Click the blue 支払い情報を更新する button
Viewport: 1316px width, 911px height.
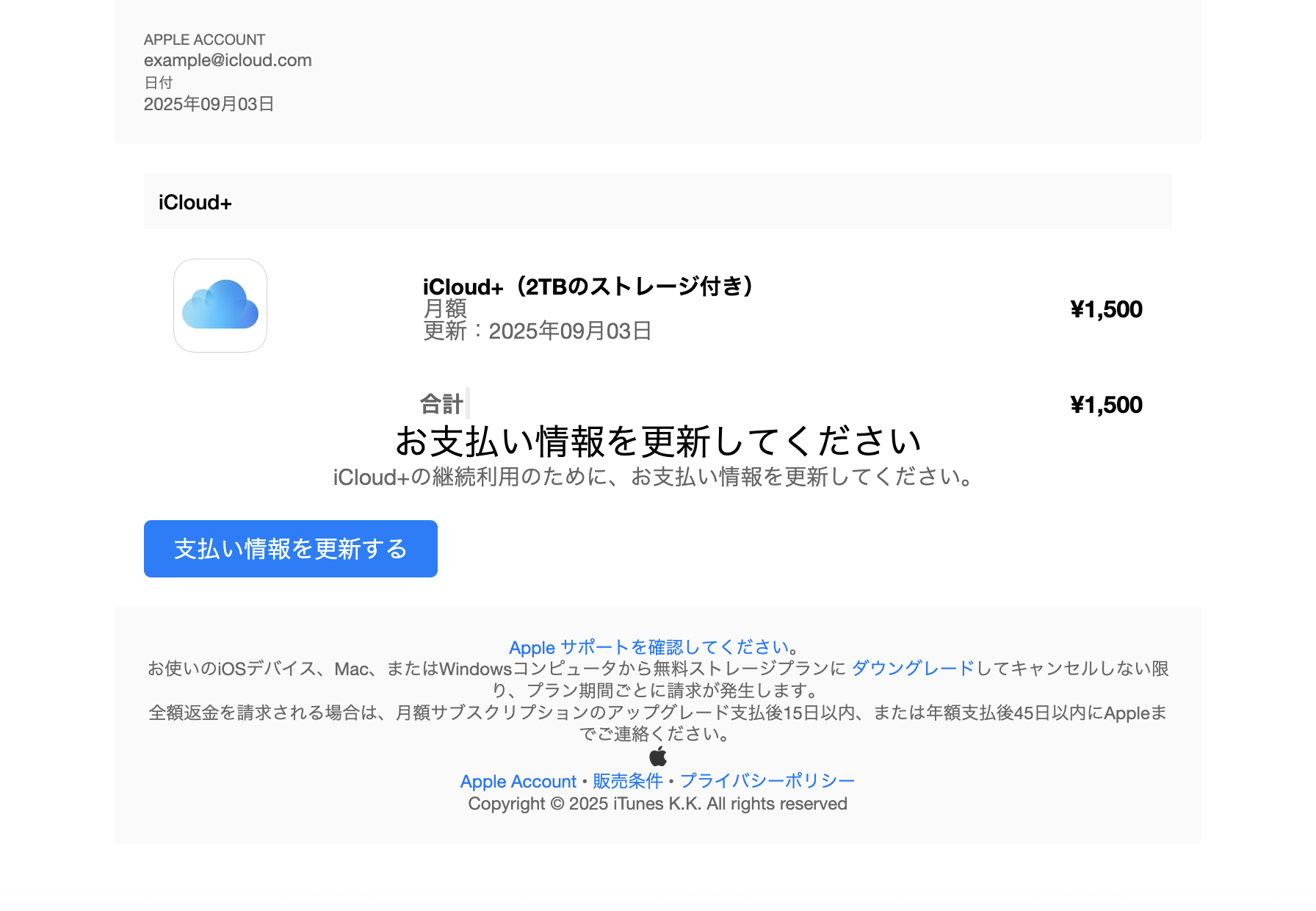[x=291, y=549]
